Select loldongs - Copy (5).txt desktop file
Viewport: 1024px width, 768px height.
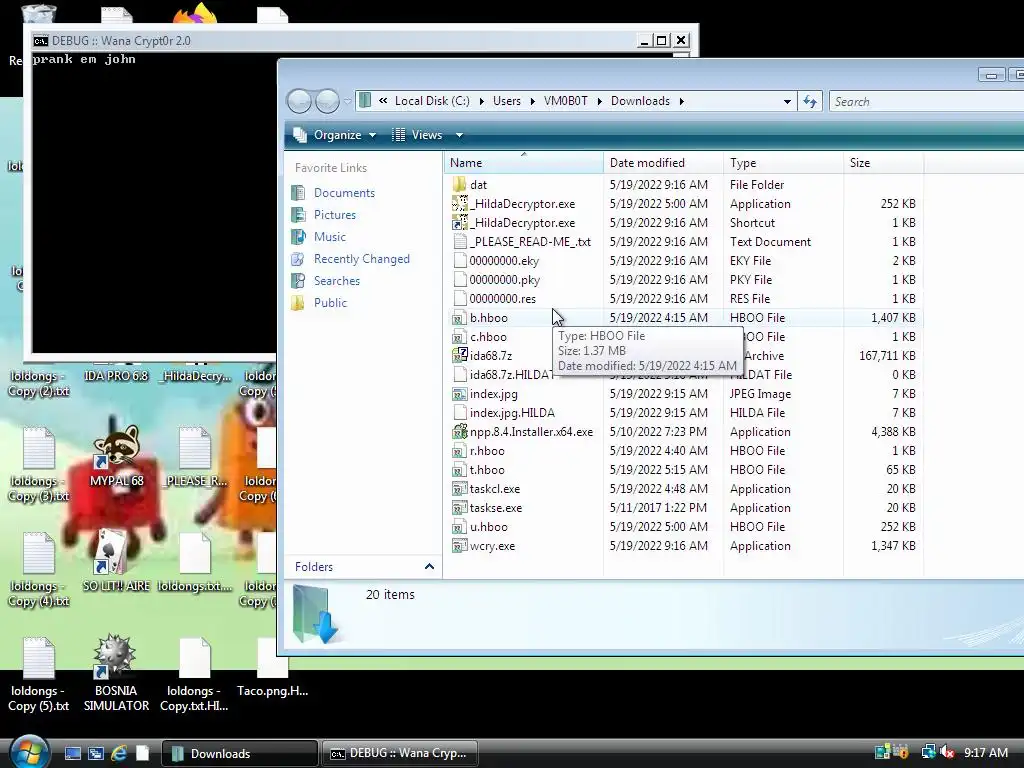[x=39, y=674]
